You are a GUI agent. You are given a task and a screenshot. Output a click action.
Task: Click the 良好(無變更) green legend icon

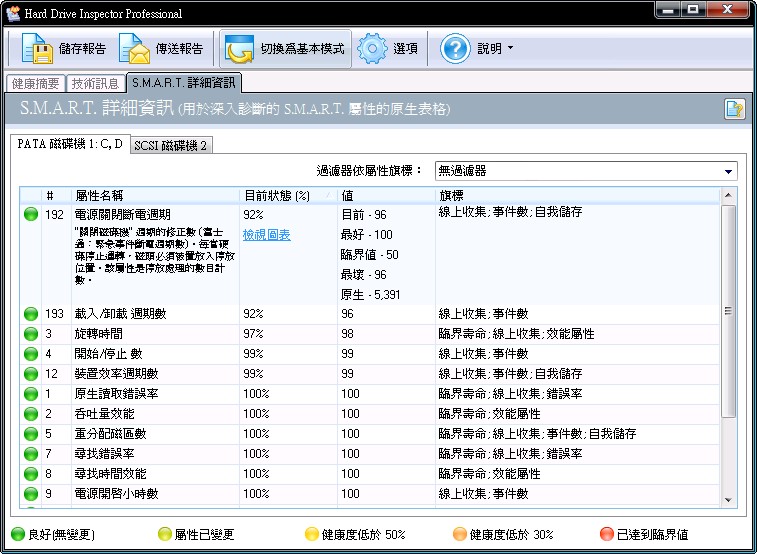pyautogui.click(x=18, y=534)
